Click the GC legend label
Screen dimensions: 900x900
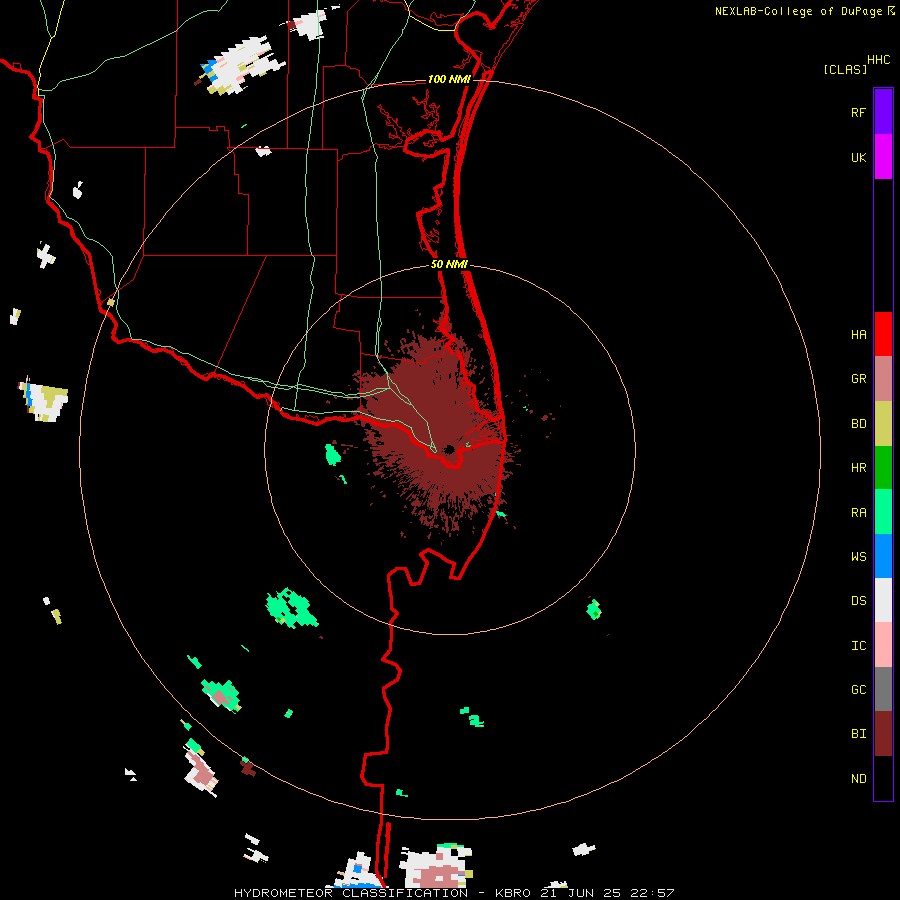tap(858, 689)
